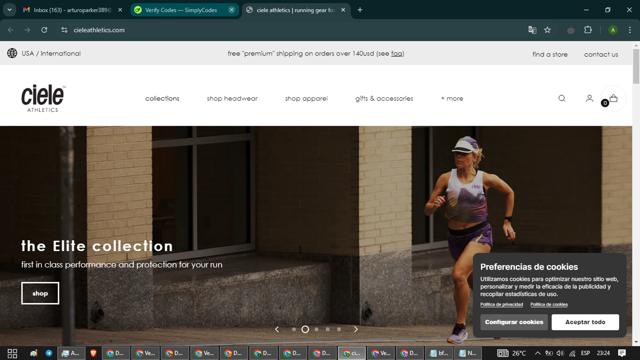
Task: Click the volume speaker tray icon
Action: pyautogui.click(x=560, y=353)
